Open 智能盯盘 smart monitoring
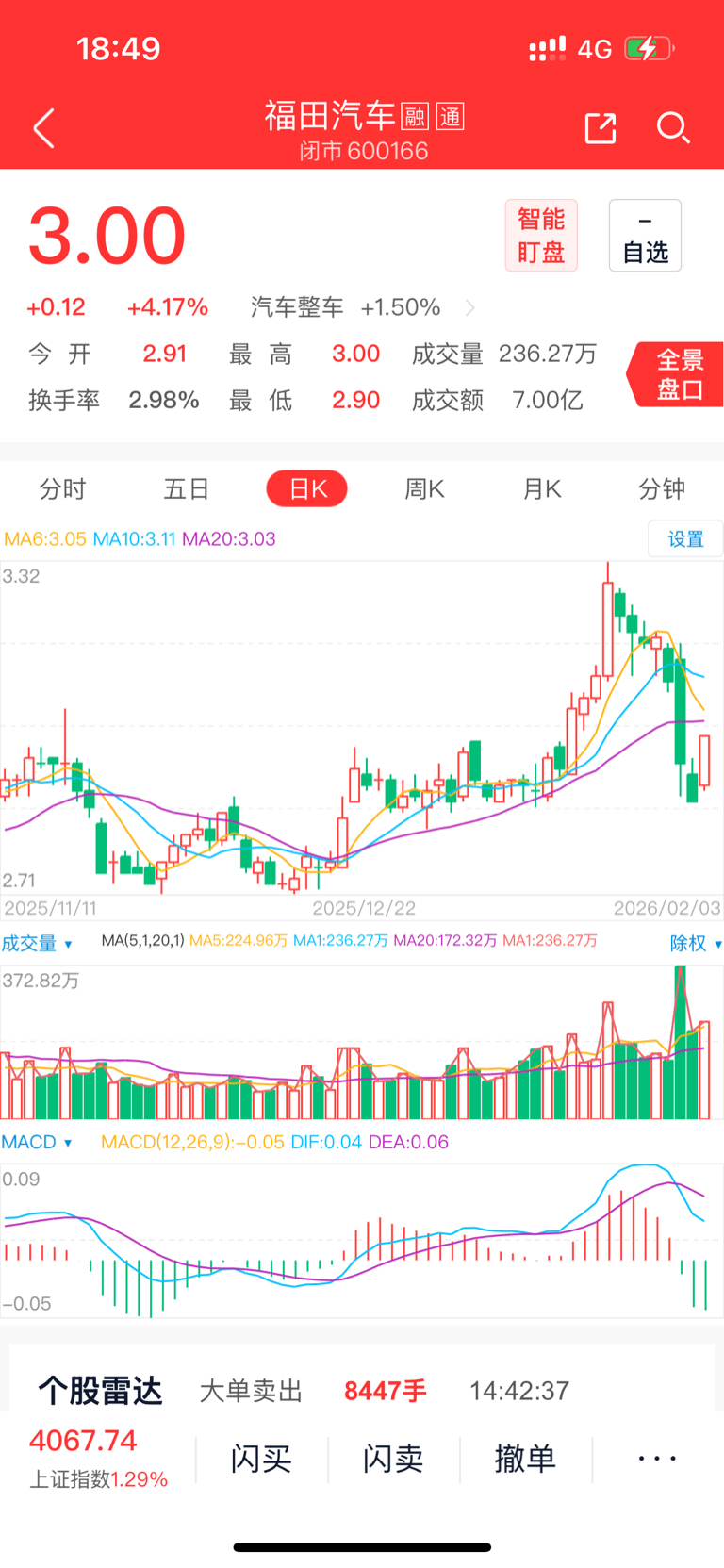This screenshot has height=1568, width=724. click(x=541, y=236)
